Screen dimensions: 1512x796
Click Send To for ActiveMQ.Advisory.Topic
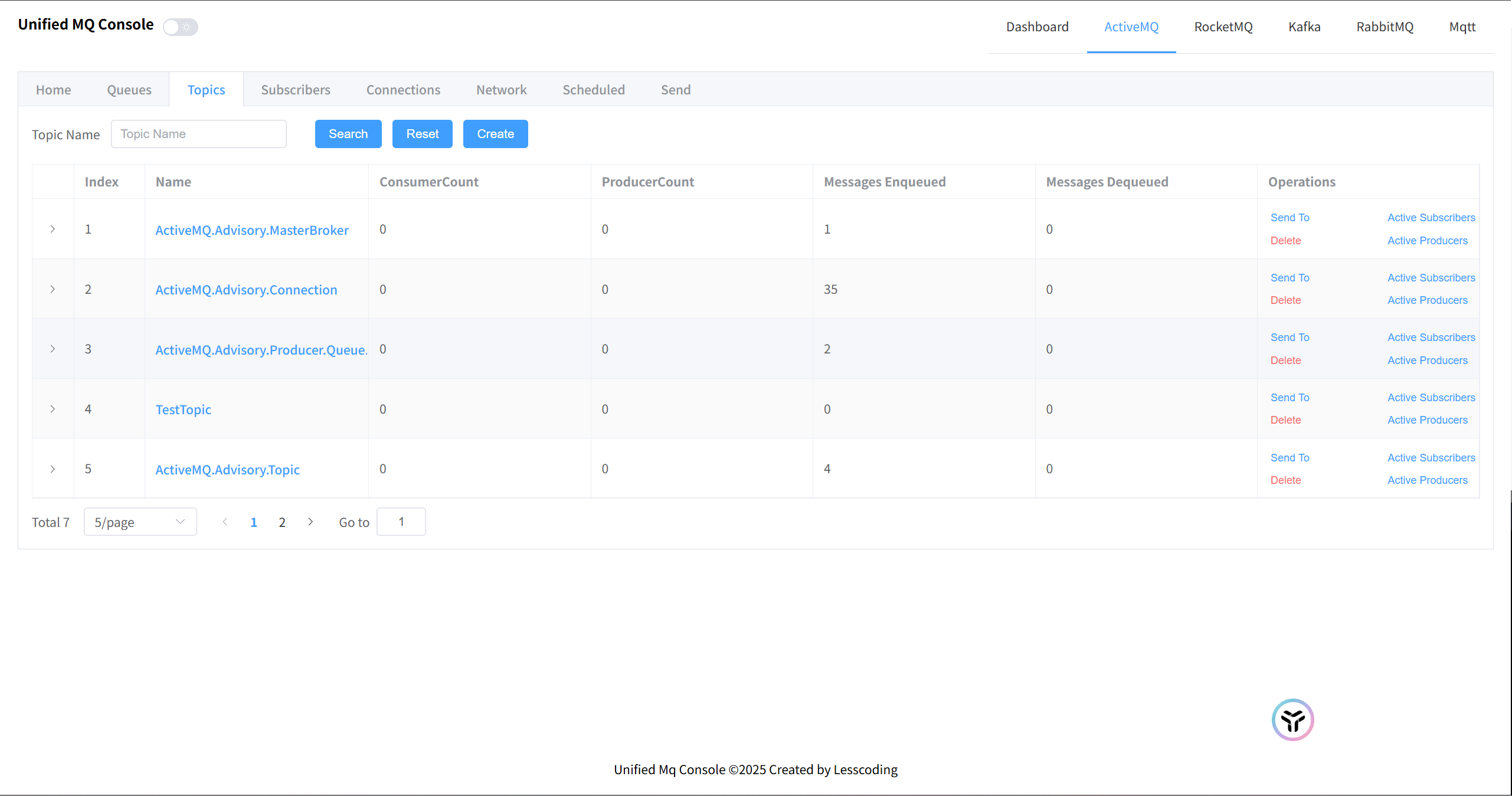1289,458
